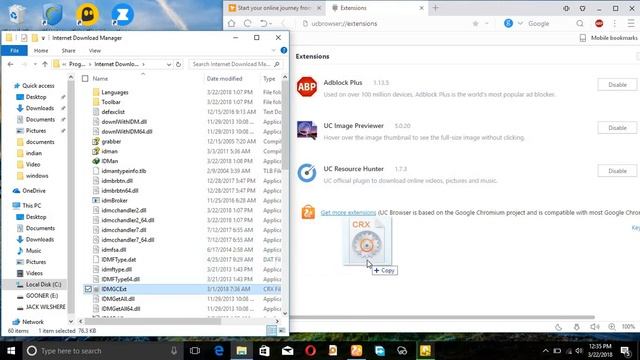Reload the UC Browser page

(247, 23)
